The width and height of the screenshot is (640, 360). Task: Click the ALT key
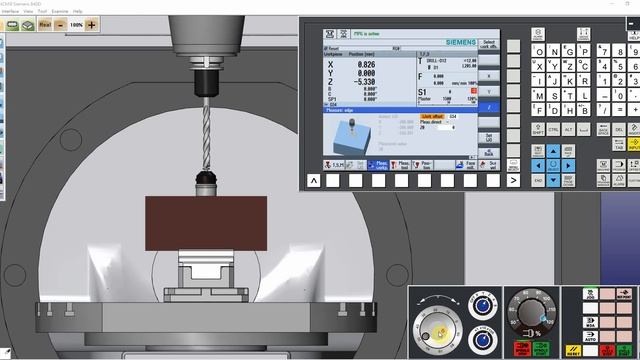pyautogui.click(x=568, y=130)
